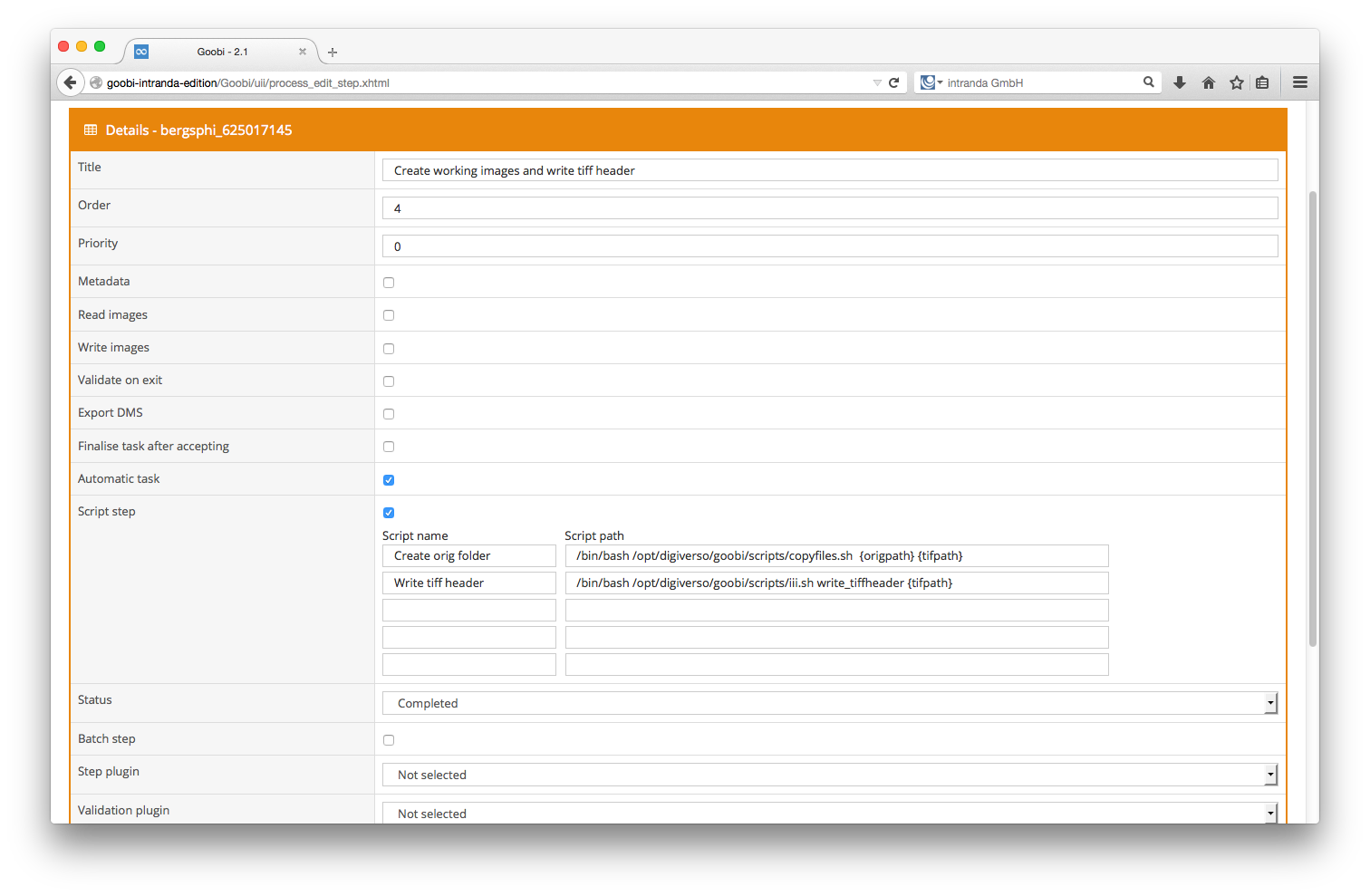1370x896 pixels.
Task: Enable the Export DMS checkbox
Action: [389, 413]
